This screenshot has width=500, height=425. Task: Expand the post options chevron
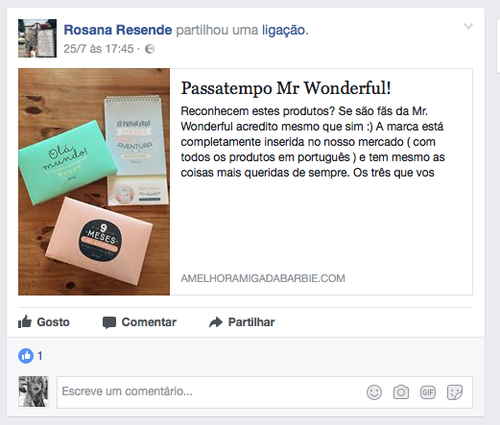(x=468, y=26)
